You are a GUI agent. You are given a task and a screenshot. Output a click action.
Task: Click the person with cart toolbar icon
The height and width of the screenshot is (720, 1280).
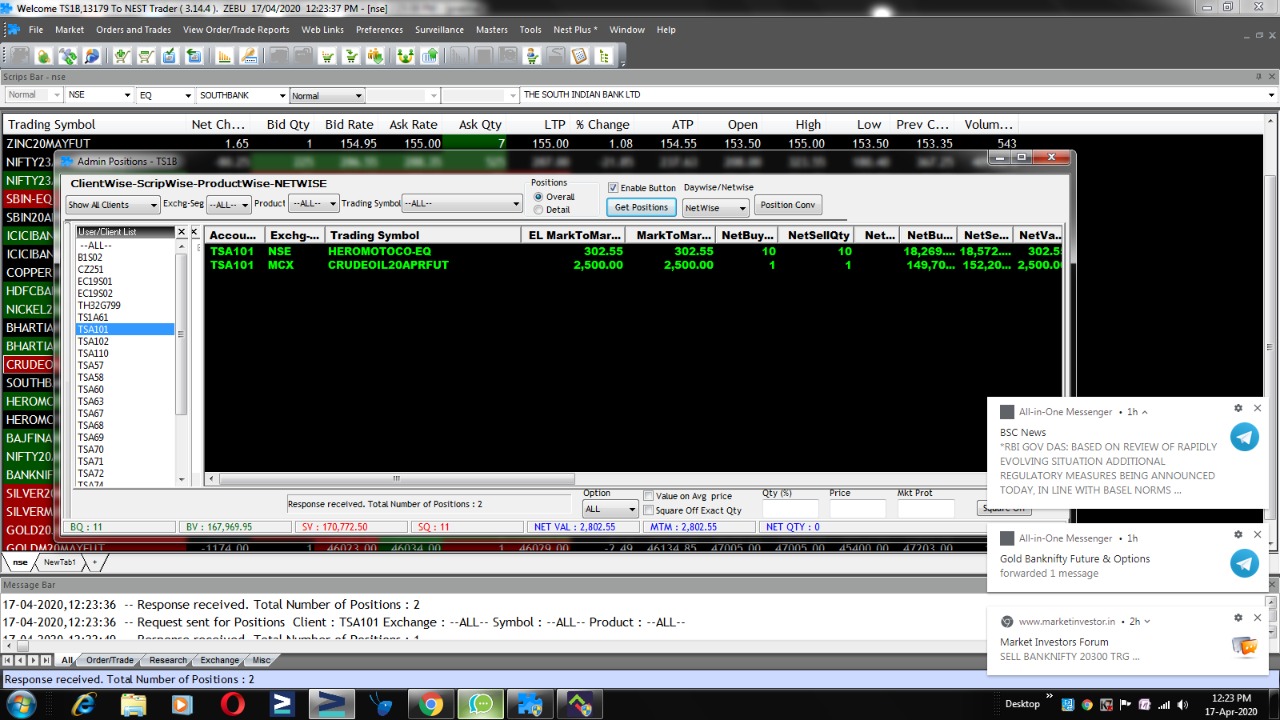[x=530, y=57]
